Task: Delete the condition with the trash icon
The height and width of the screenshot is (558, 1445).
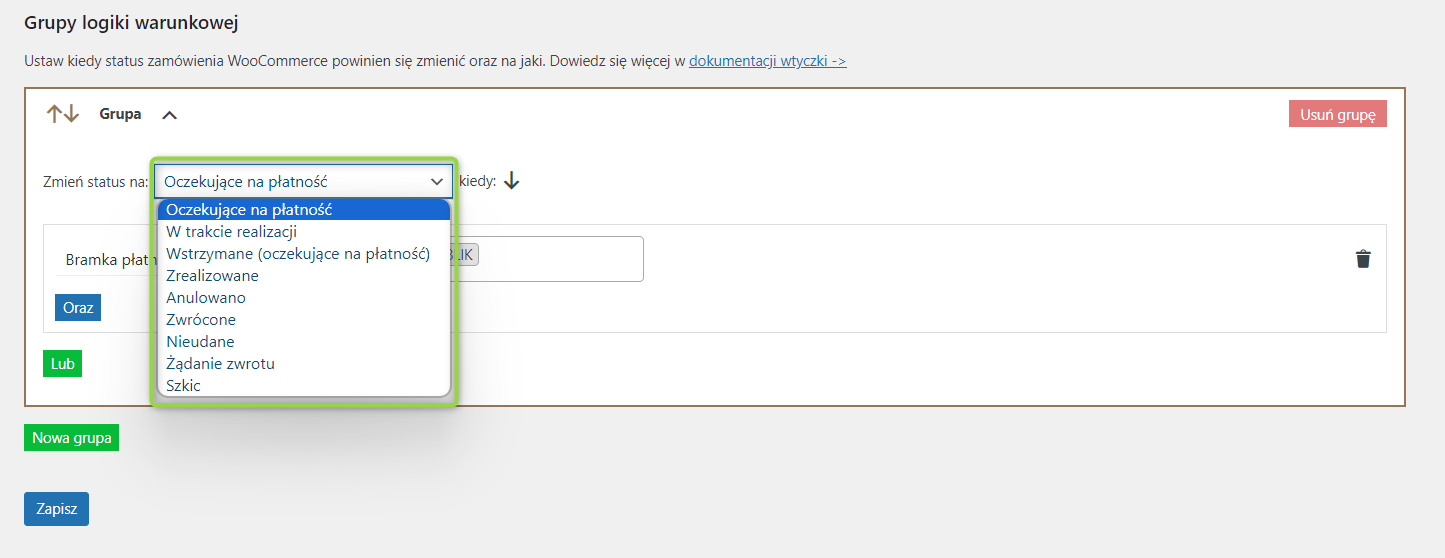Action: (1363, 259)
